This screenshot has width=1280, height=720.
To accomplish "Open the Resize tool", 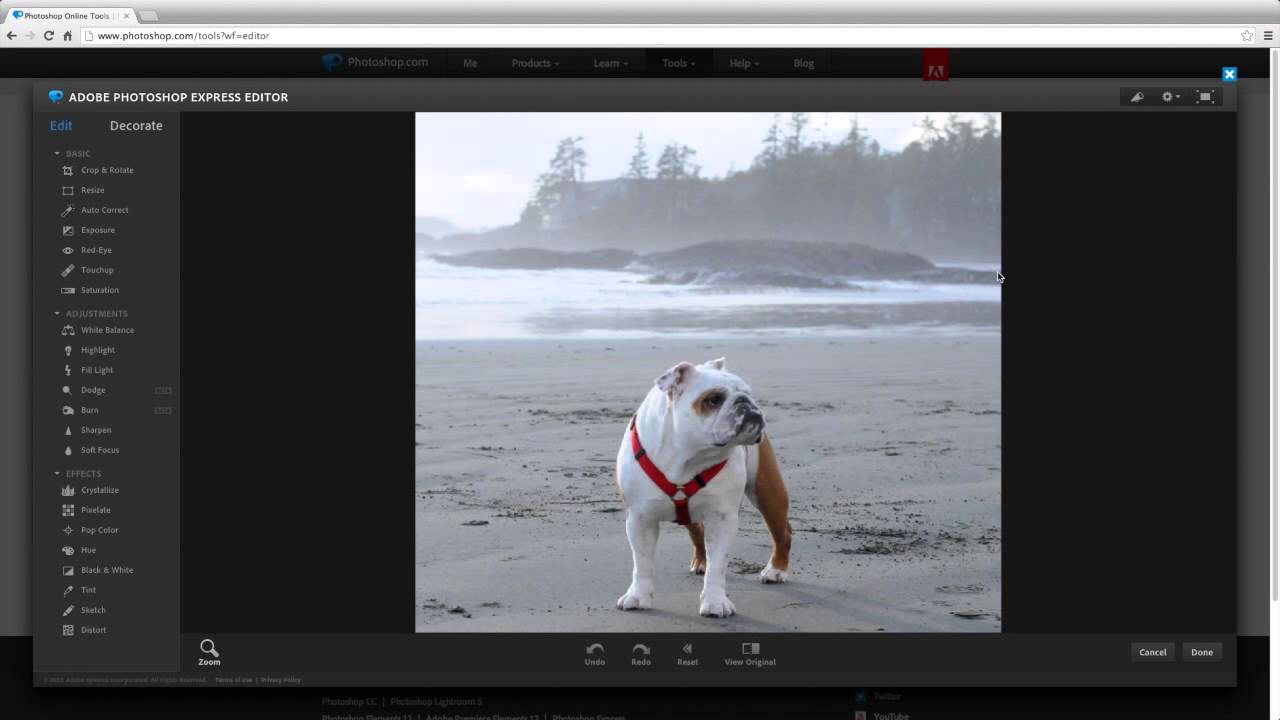I will coord(83,190).
